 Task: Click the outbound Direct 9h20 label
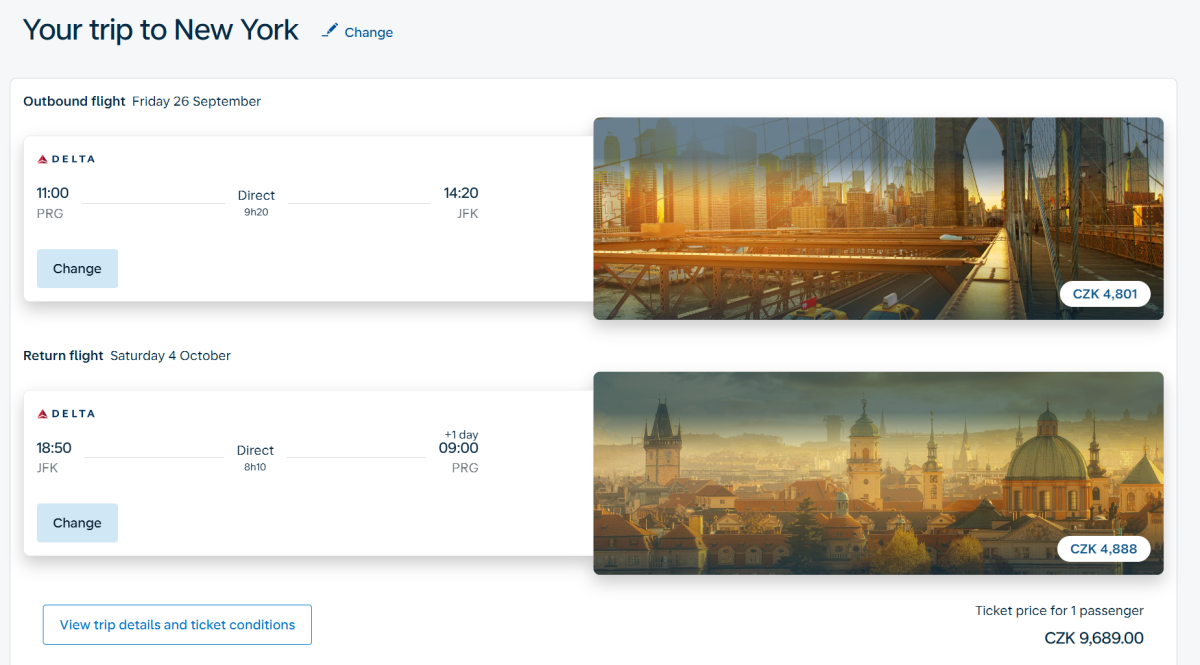tap(256, 203)
